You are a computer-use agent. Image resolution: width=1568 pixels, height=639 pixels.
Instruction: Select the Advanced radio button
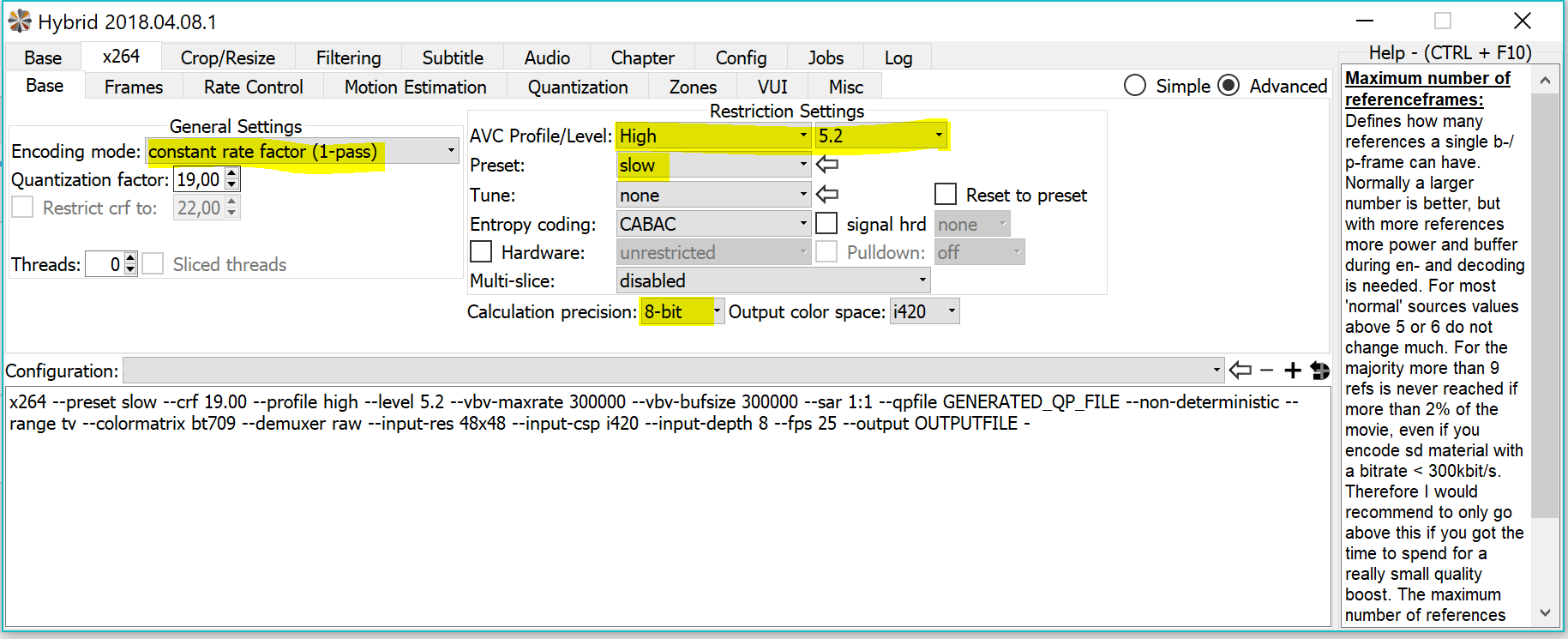pyautogui.click(x=1229, y=86)
